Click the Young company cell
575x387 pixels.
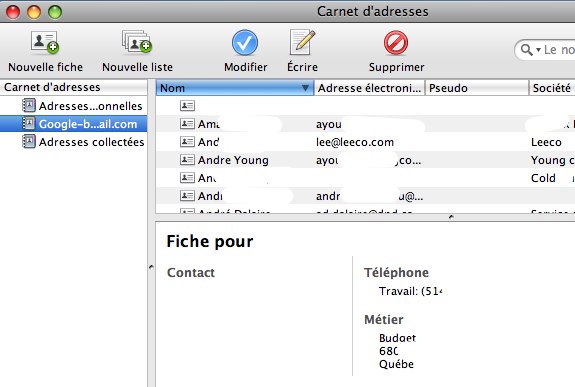[552, 160]
